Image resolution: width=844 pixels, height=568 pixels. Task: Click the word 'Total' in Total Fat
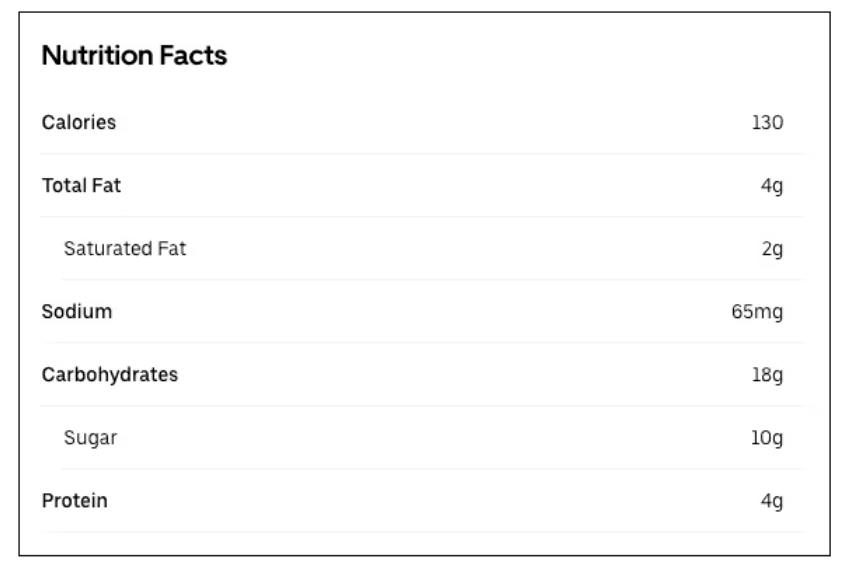pos(61,185)
